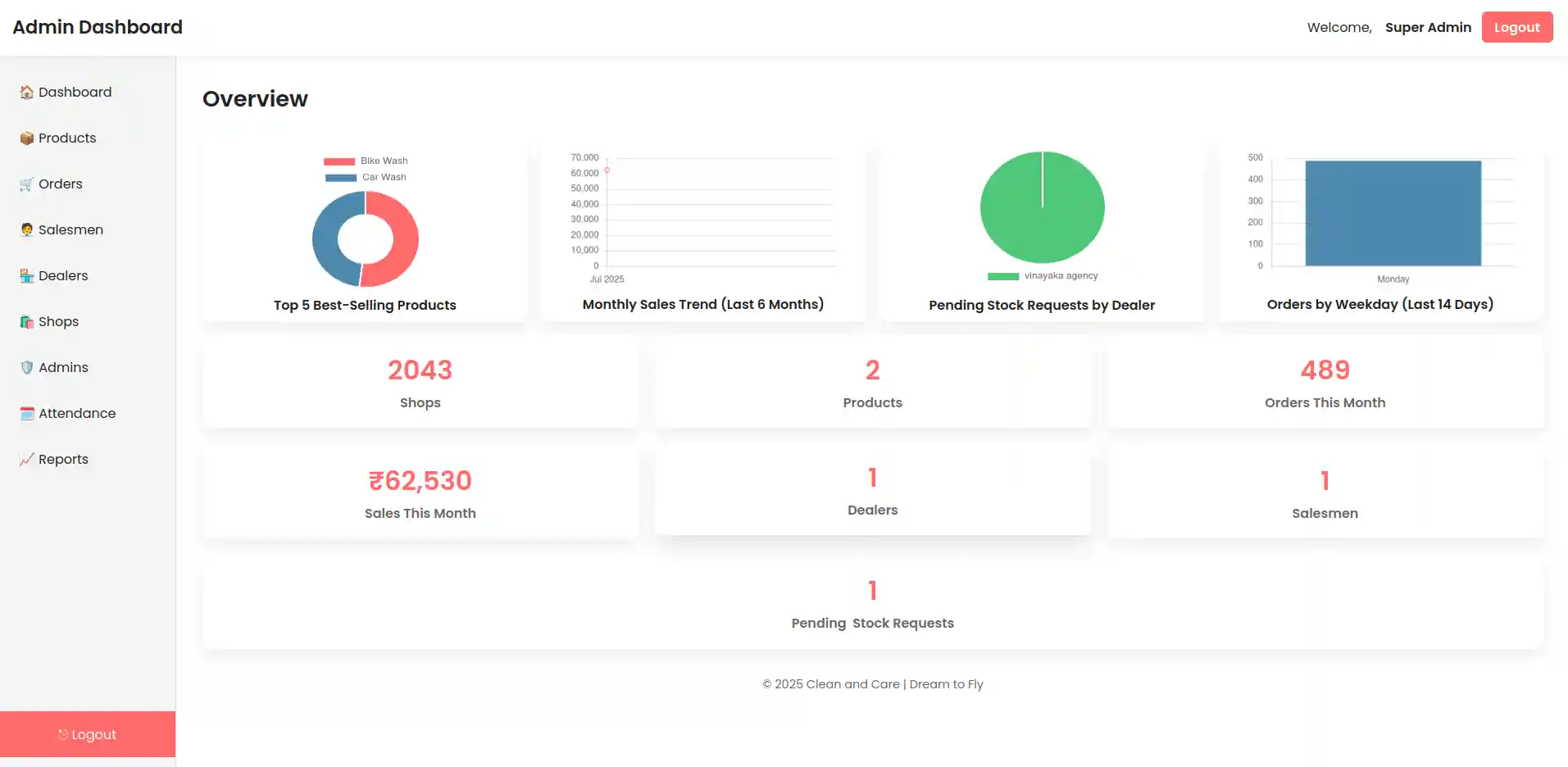
Task: Toggle vinayaka agency legend in pie chart
Action: [x=1043, y=276]
